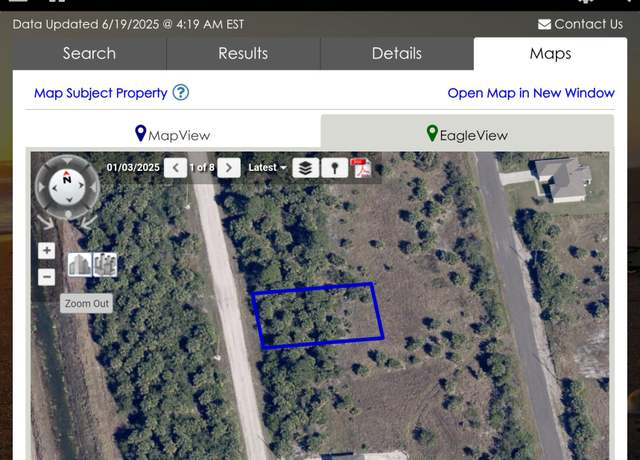Viewport: 640px width, 460px height.
Task: Zoom out with the minus button
Action: coord(47,277)
